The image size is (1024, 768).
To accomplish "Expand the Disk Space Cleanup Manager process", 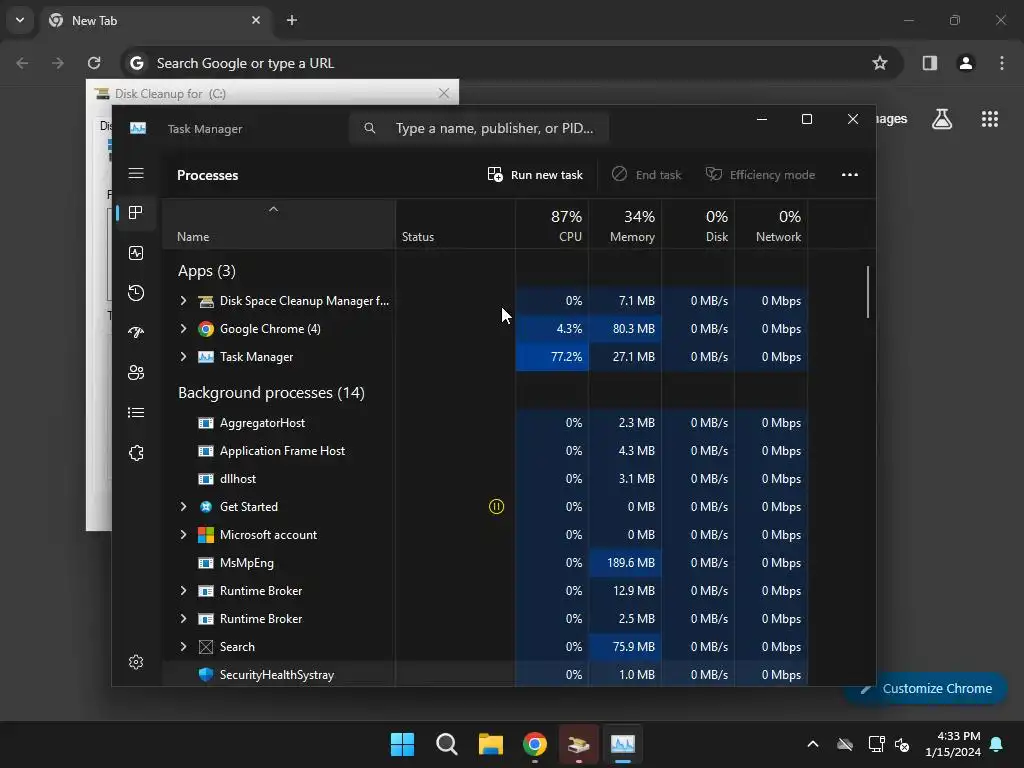I will pyautogui.click(x=183, y=300).
